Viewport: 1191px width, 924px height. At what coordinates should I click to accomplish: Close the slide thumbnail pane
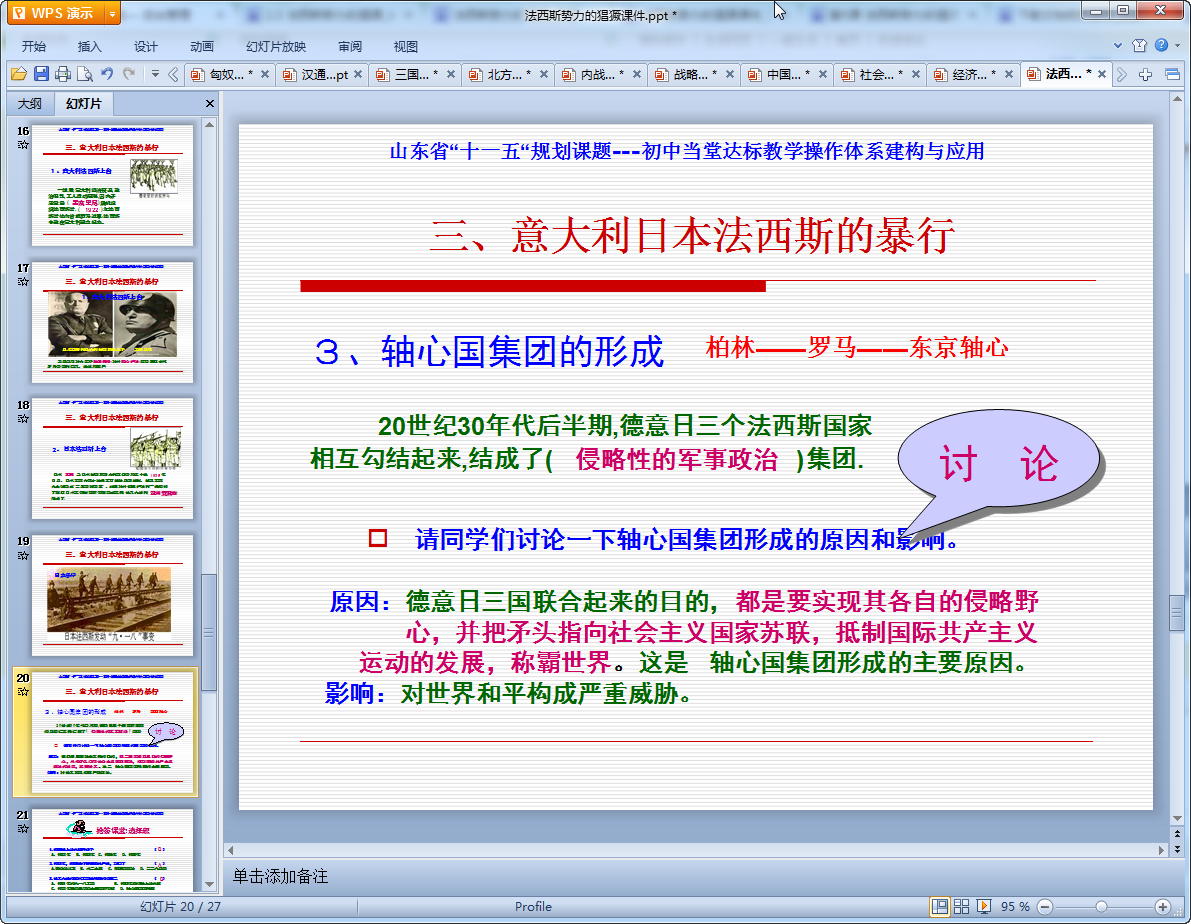pos(210,103)
